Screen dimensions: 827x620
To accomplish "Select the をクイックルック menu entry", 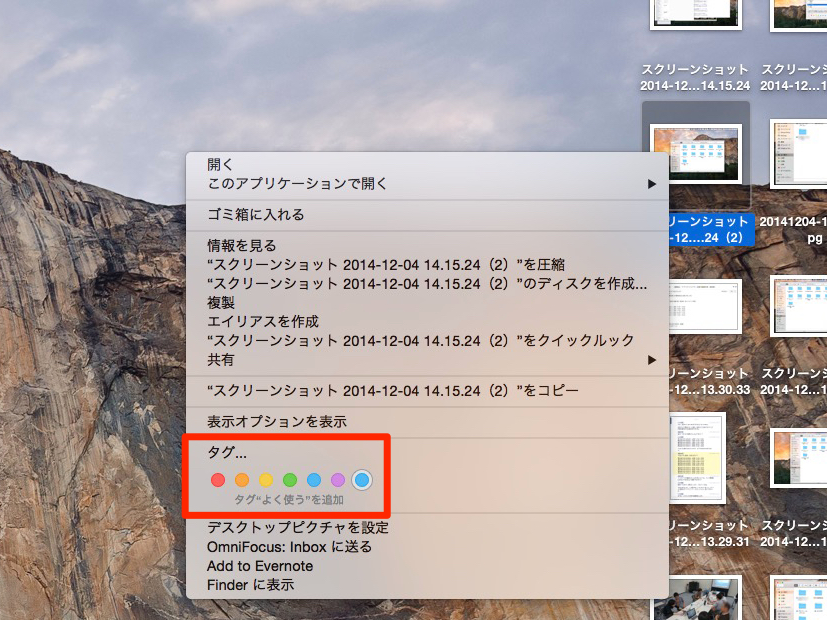I will (x=427, y=341).
